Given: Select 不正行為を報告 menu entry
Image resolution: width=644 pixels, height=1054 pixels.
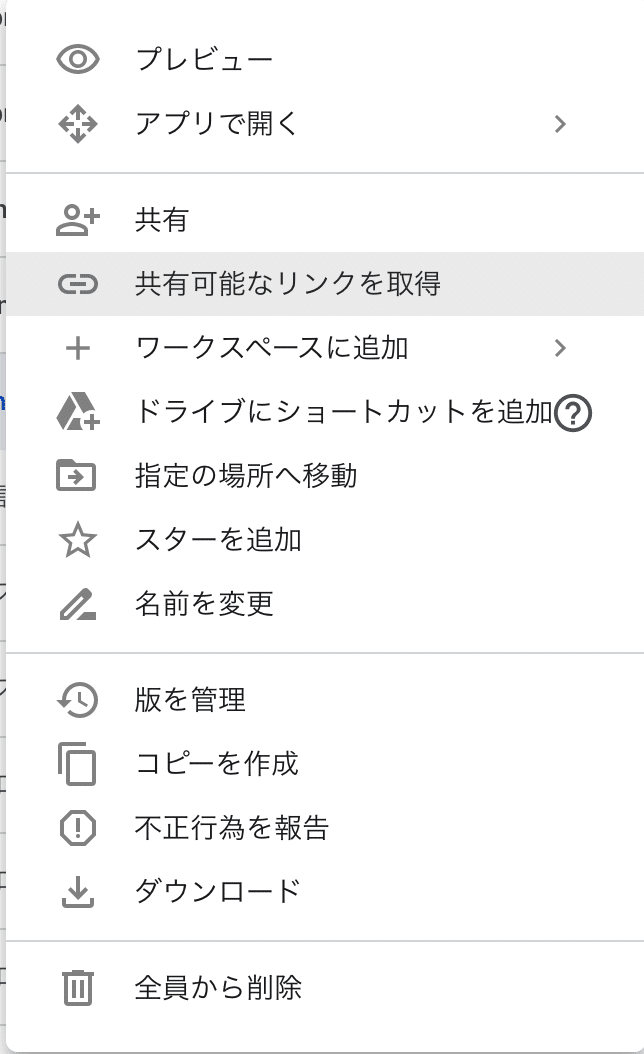Looking at the screenshot, I should [232, 828].
